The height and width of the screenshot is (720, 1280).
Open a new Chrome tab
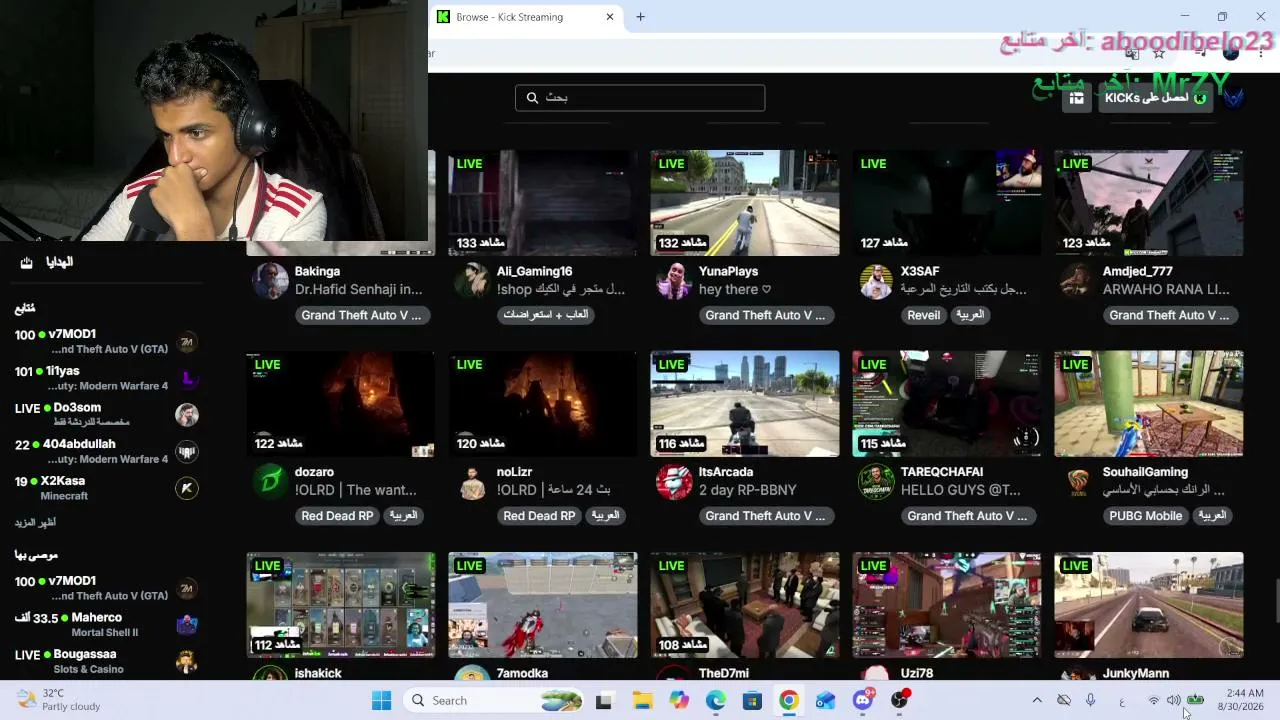pos(640,17)
